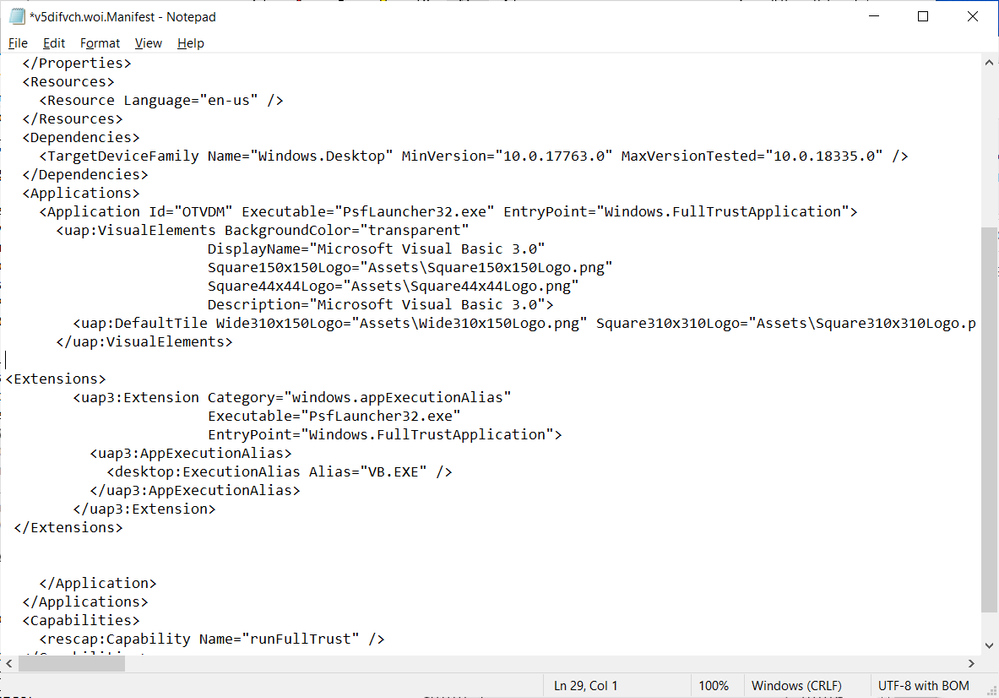Open the Help menu
Screen dimensions: 999x698
[x=190, y=43]
